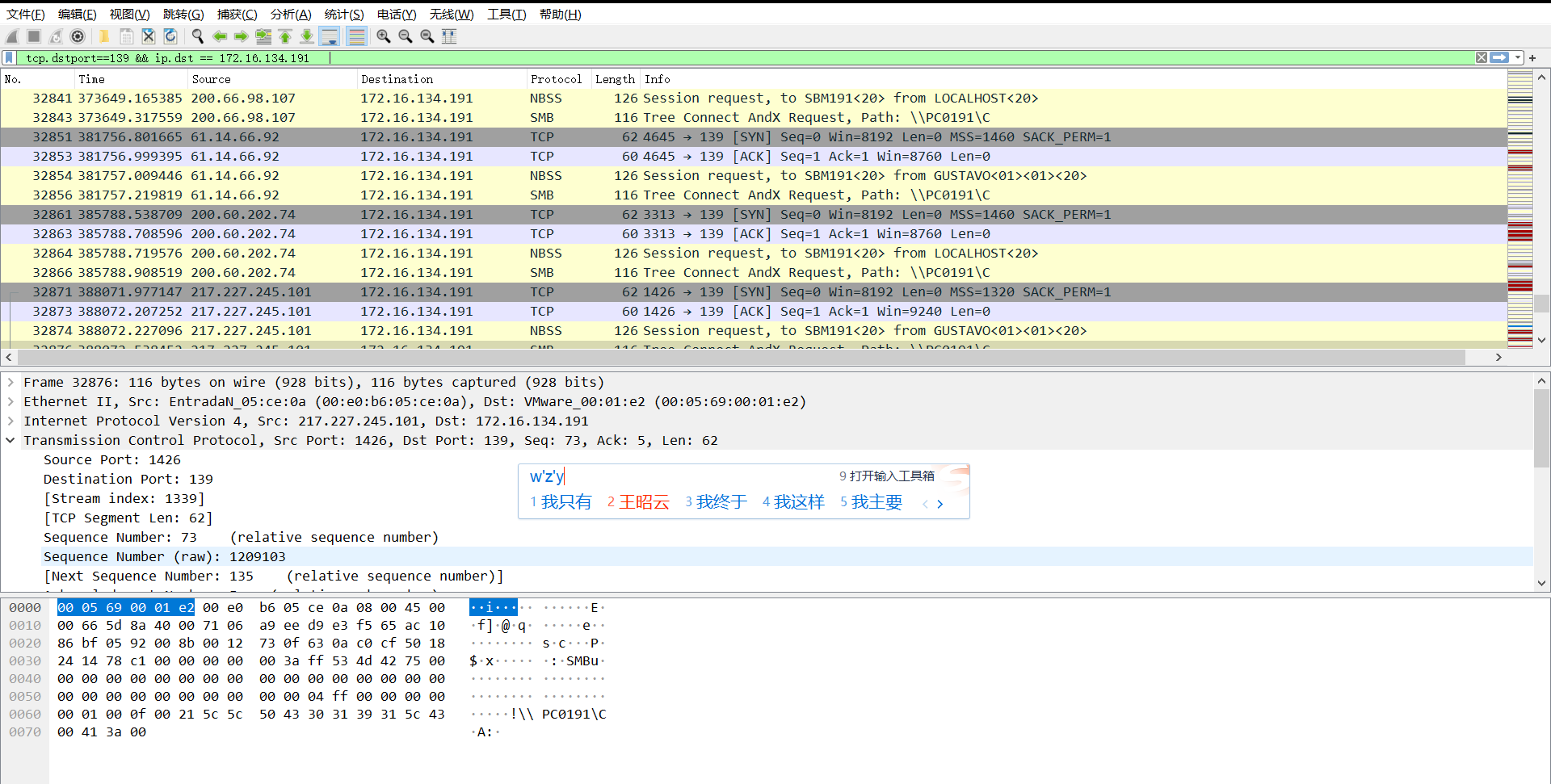Expand the Ethernet II tree node
The width and height of the screenshot is (1551, 784).
coord(11,401)
